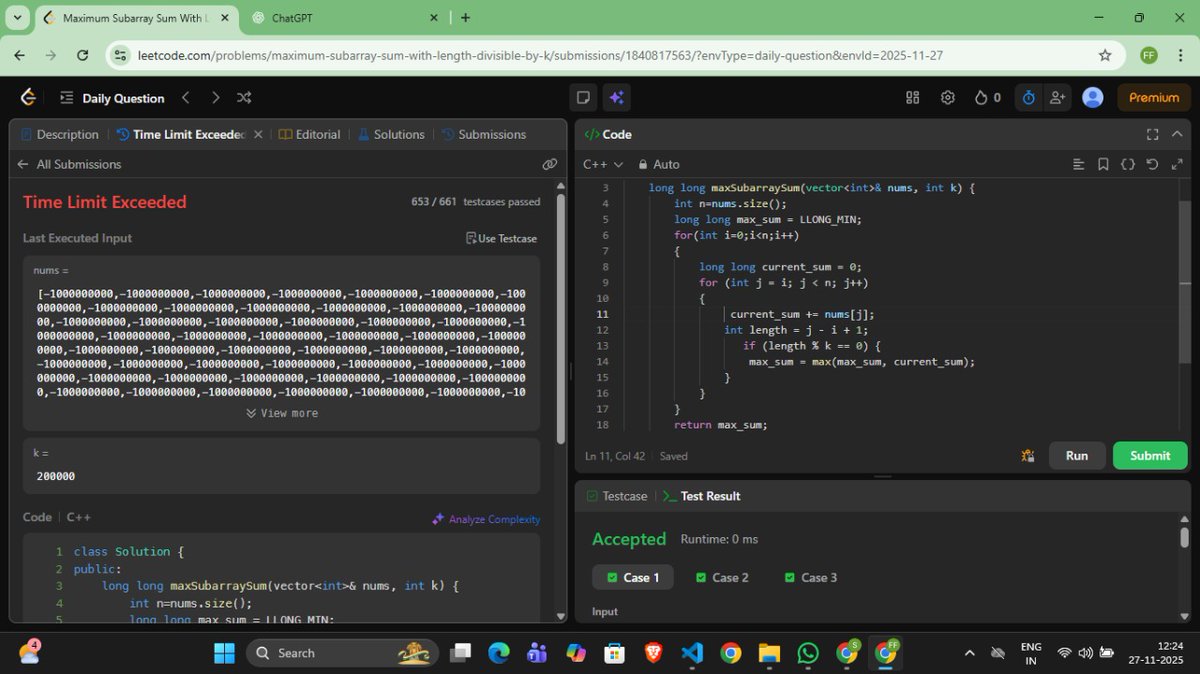Select Case 3 result
Viewport: 1200px width, 674px height.
pos(810,577)
